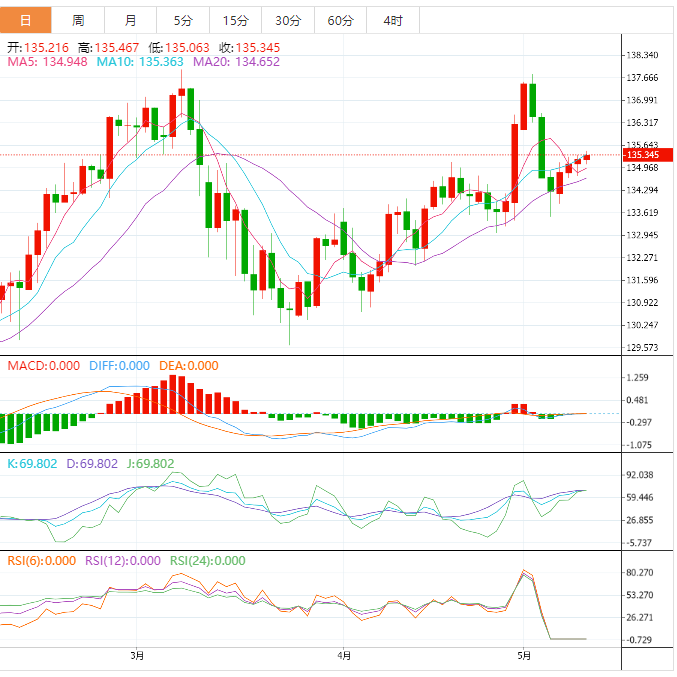This screenshot has height=677, width=677.
Task: Click the MA10 moving average label
Action: click(140, 62)
